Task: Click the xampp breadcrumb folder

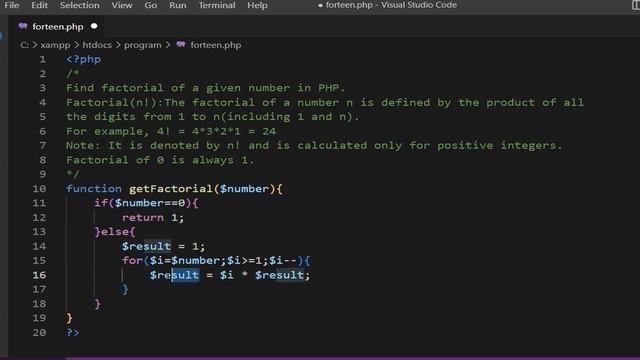Action: pyautogui.click(x=55, y=45)
